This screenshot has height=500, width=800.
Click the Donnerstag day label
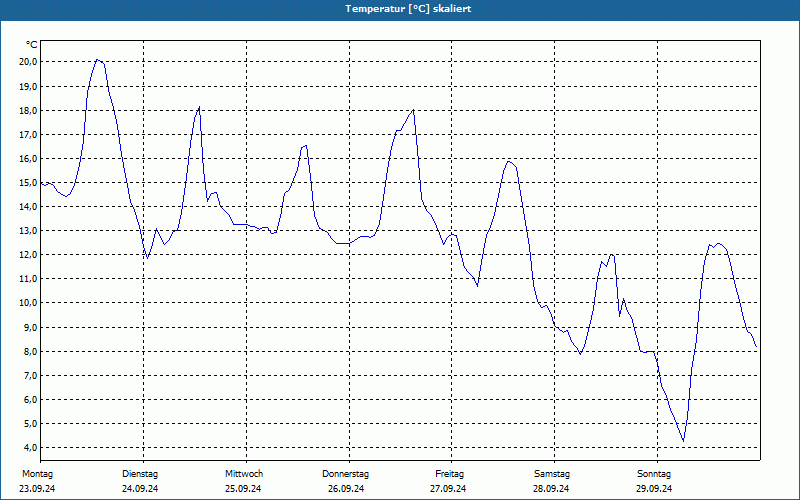click(x=345, y=474)
